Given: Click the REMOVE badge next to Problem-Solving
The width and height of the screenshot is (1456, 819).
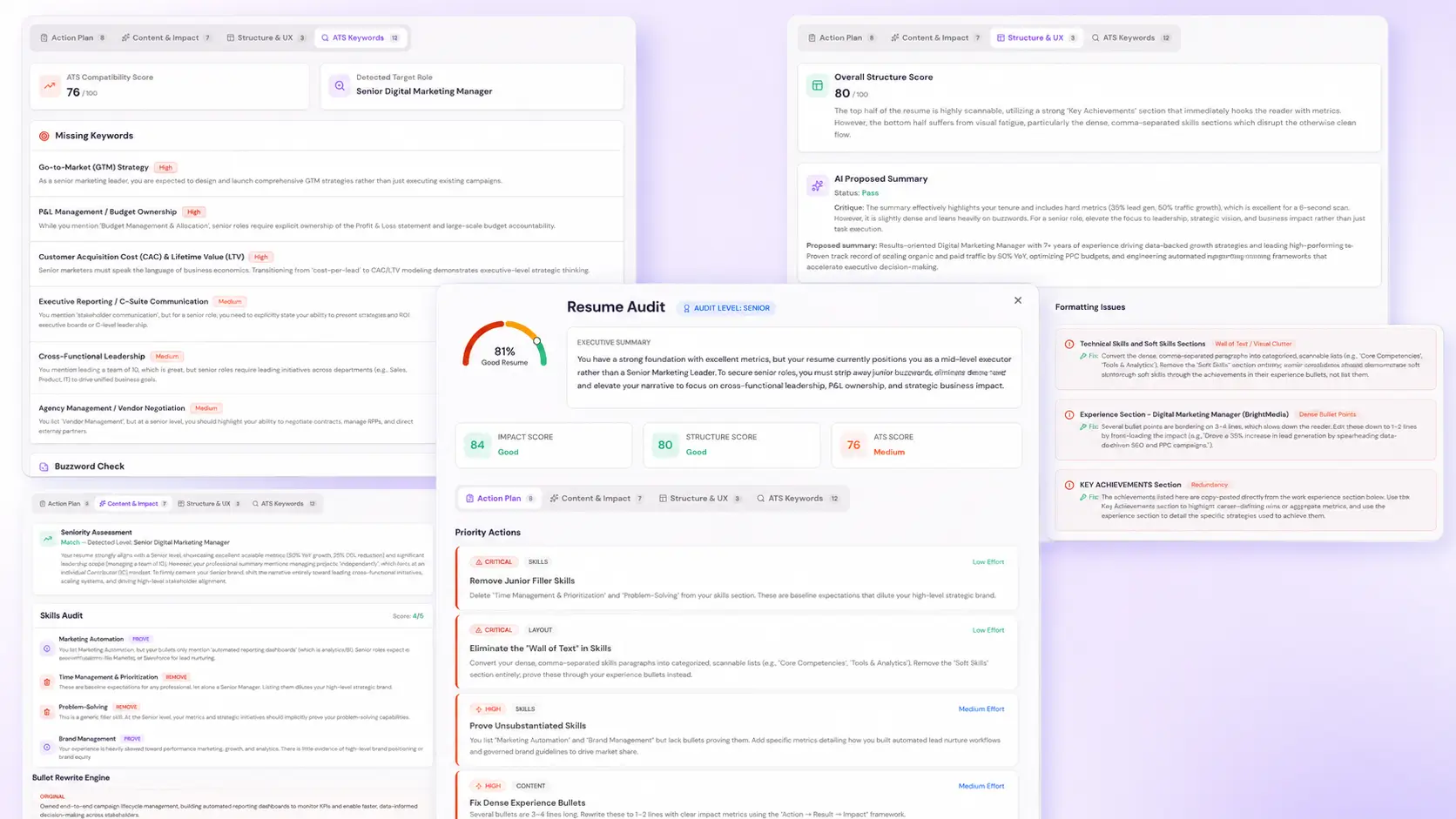Looking at the screenshot, I should pyautogui.click(x=126, y=708).
